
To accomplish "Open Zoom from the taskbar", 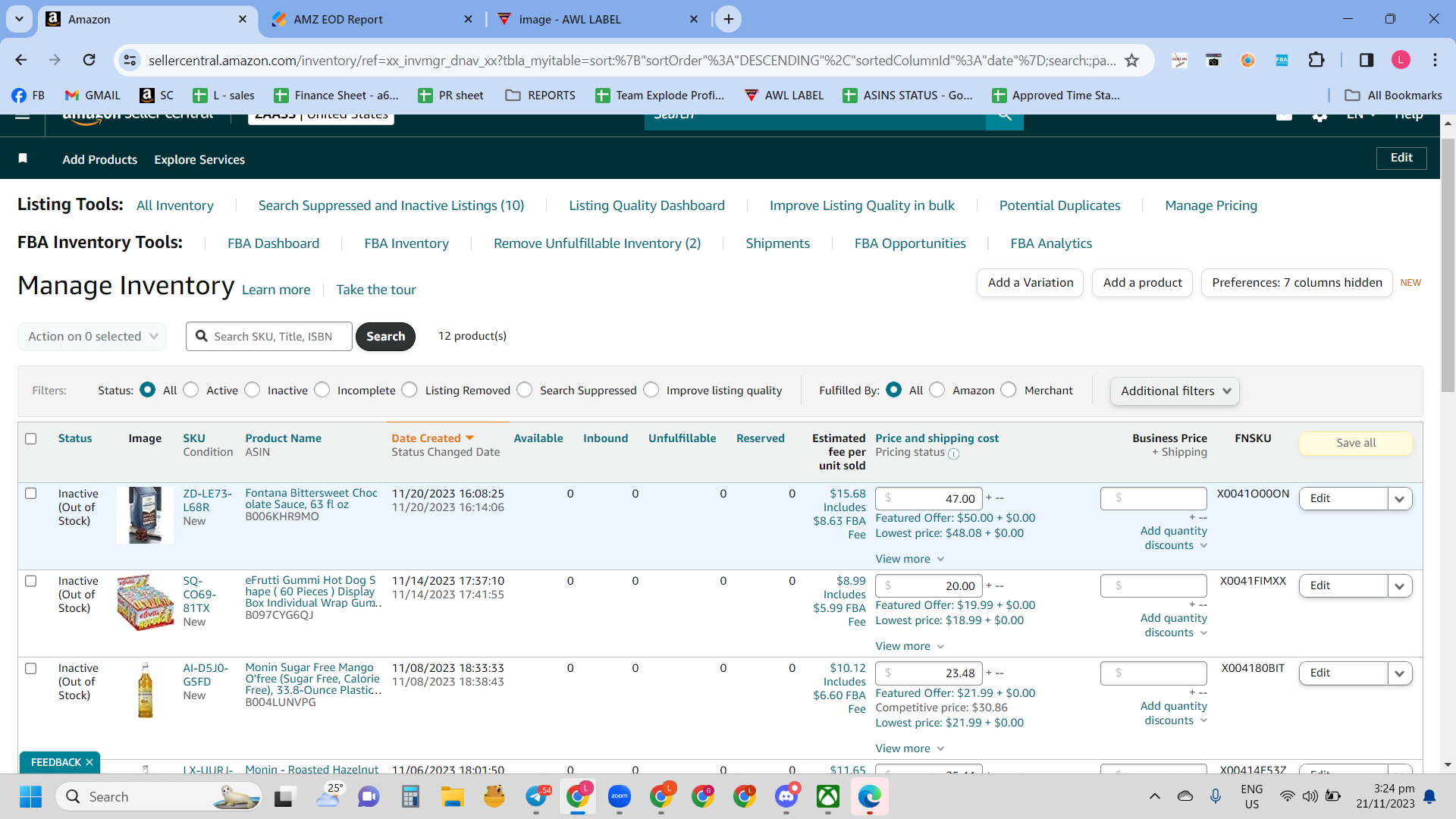I will pyautogui.click(x=620, y=796).
